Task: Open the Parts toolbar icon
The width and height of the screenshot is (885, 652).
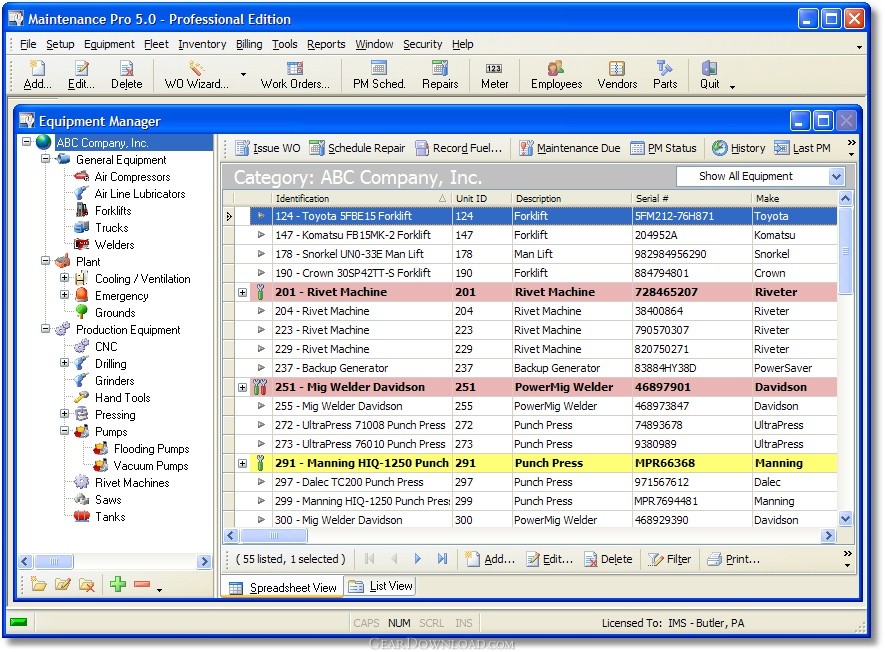Action: pos(665,75)
